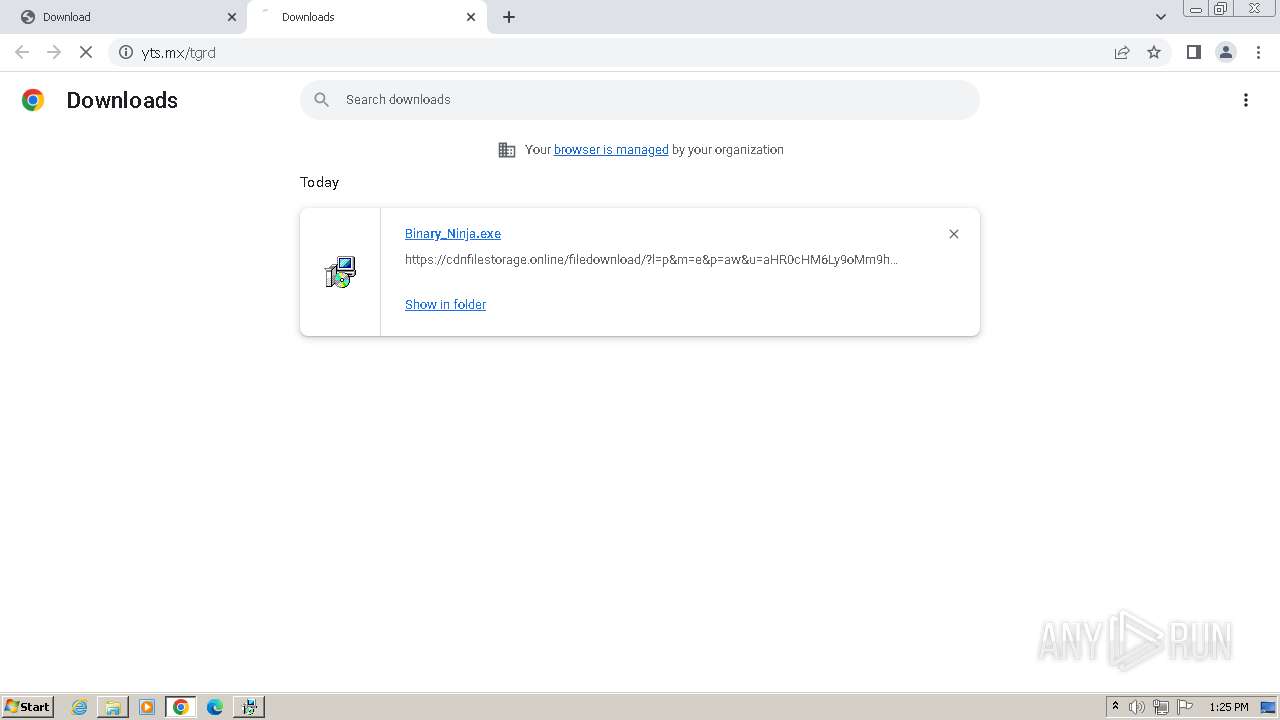Click the Search downloads field
The image size is (1280, 720).
click(x=640, y=100)
